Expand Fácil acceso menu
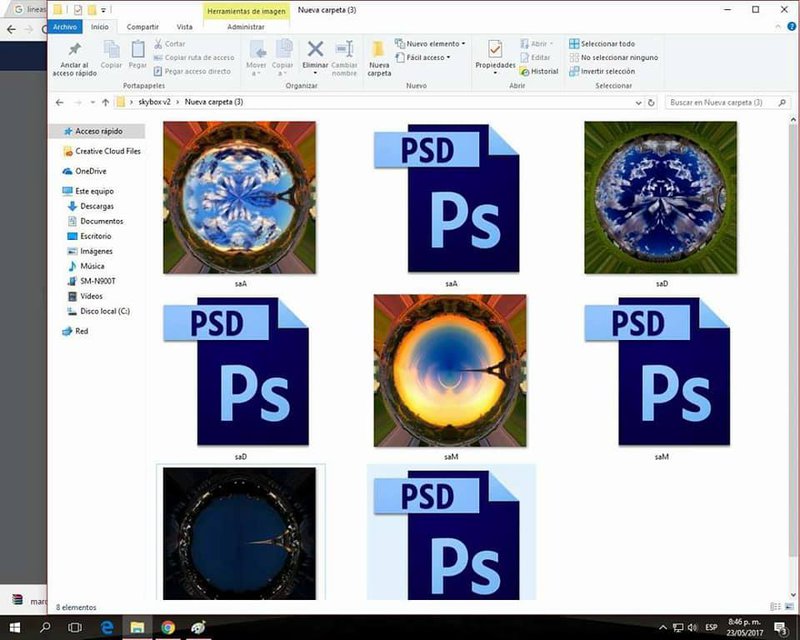Image resolution: width=800 pixels, height=640 pixels. 423,58
